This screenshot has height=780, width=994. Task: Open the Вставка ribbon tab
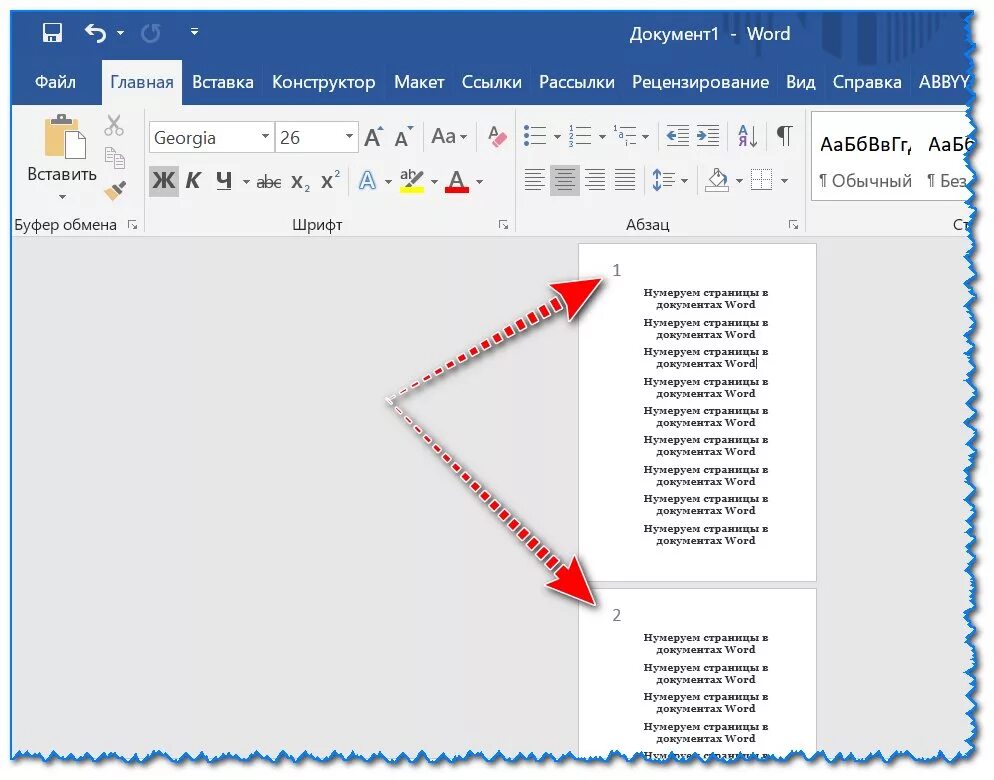[223, 82]
